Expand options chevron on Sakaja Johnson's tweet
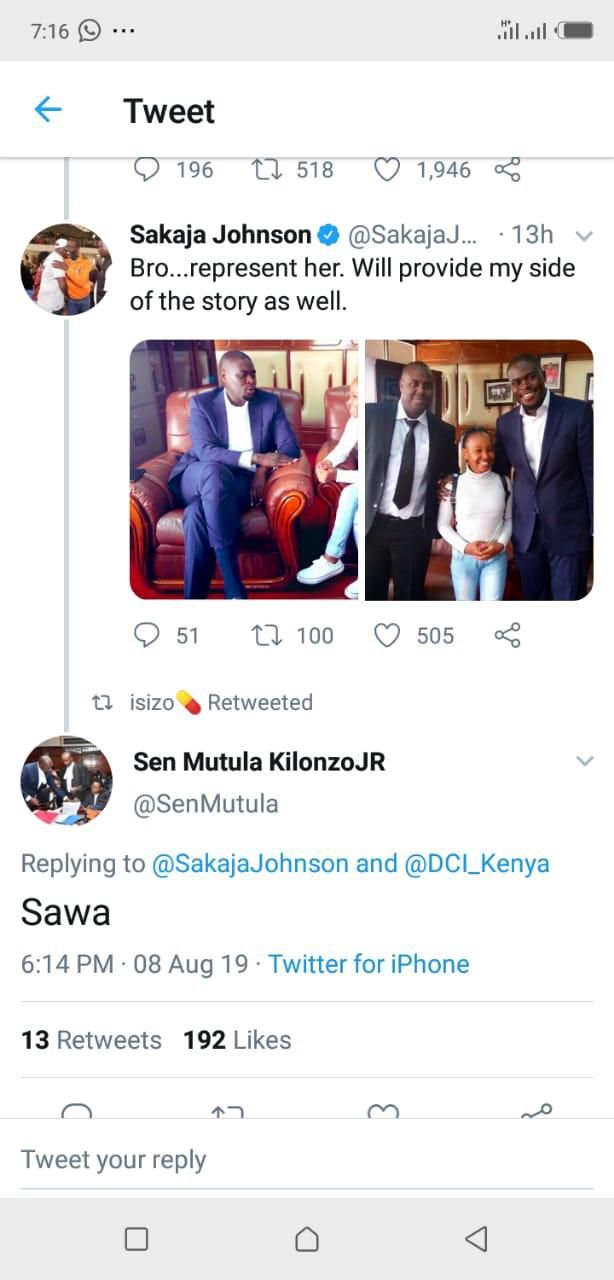 585,236
